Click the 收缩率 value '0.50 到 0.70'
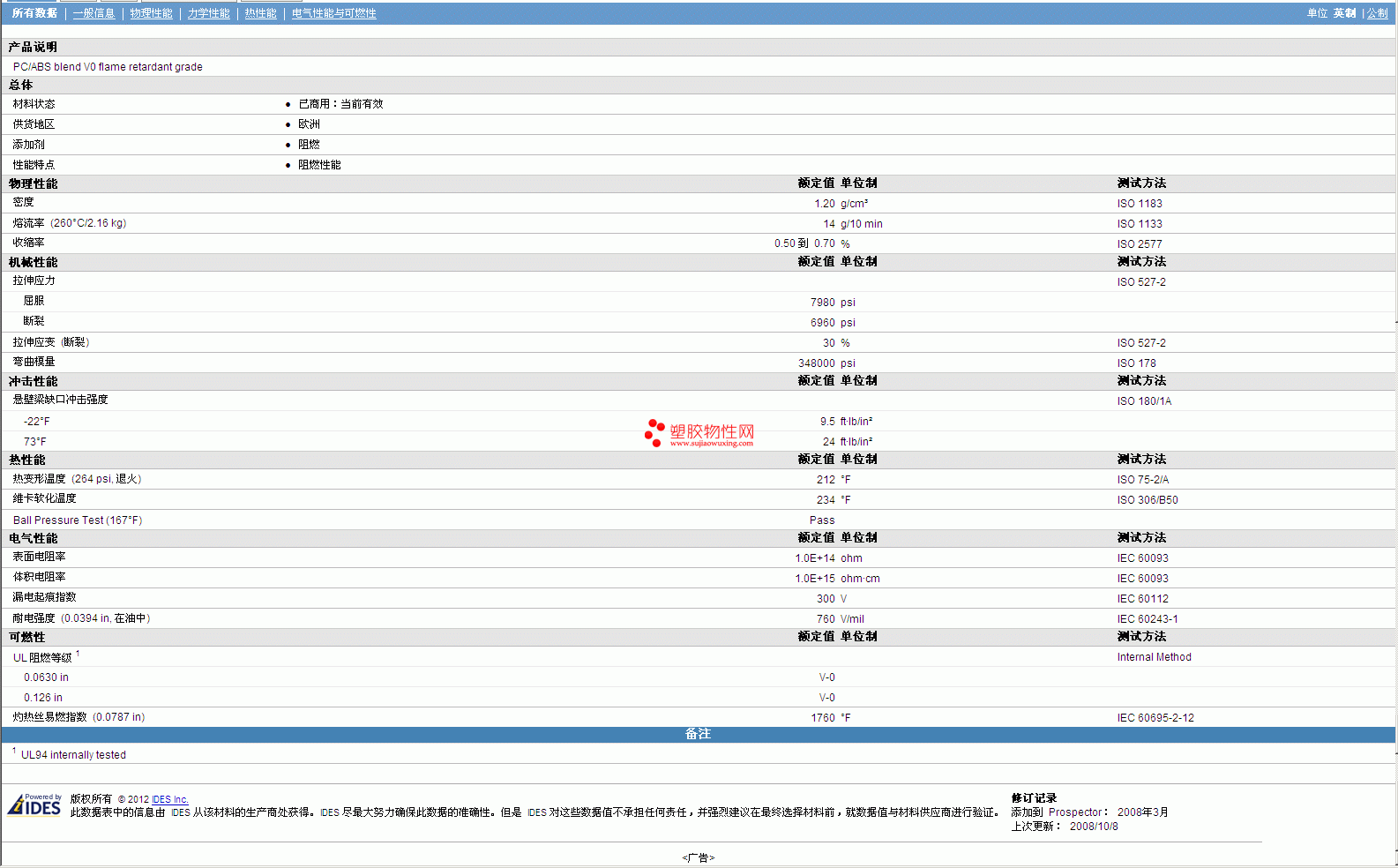This screenshot has height=868, width=1398. (804, 243)
